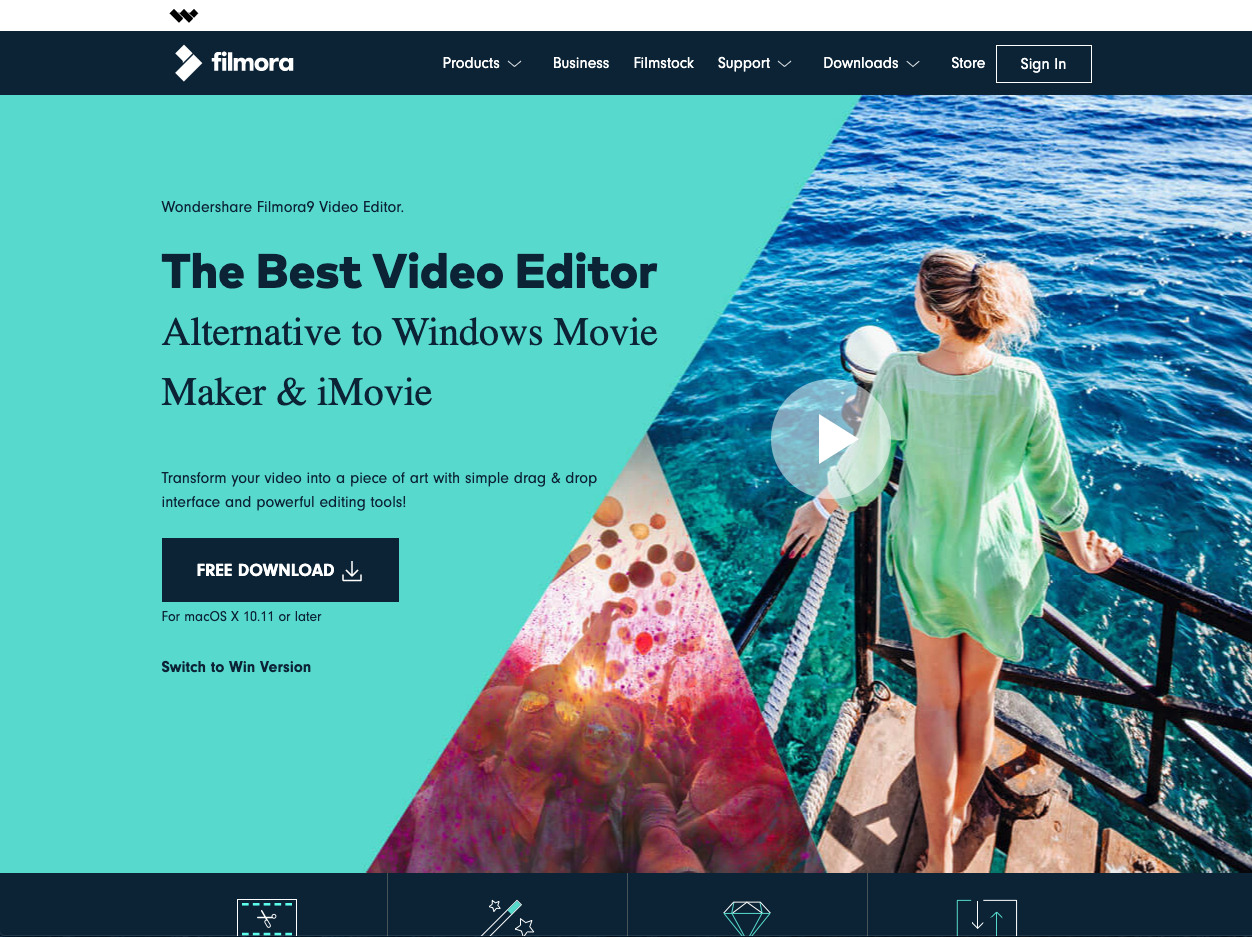Click the diamond feature icon
This screenshot has height=937, width=1252.
coord(747,918)
